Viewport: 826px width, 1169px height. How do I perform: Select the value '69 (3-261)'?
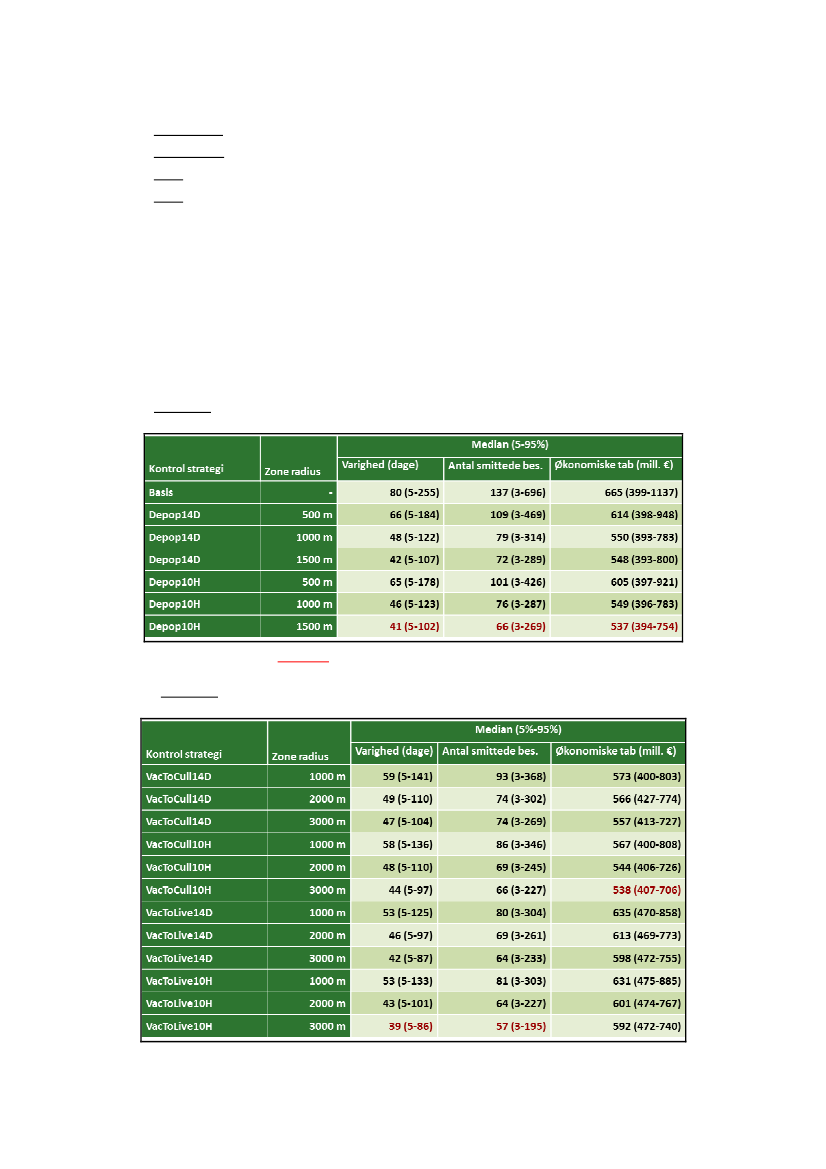click(520, 936)
